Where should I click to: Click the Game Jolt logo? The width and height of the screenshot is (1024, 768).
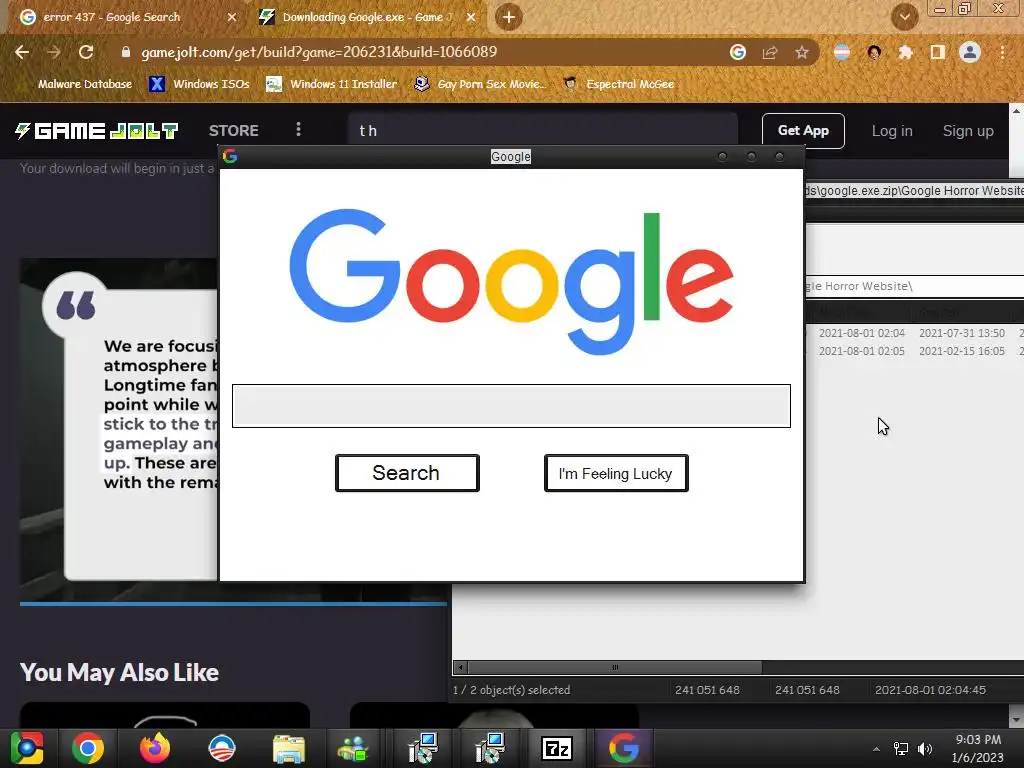tap(97, 131)
